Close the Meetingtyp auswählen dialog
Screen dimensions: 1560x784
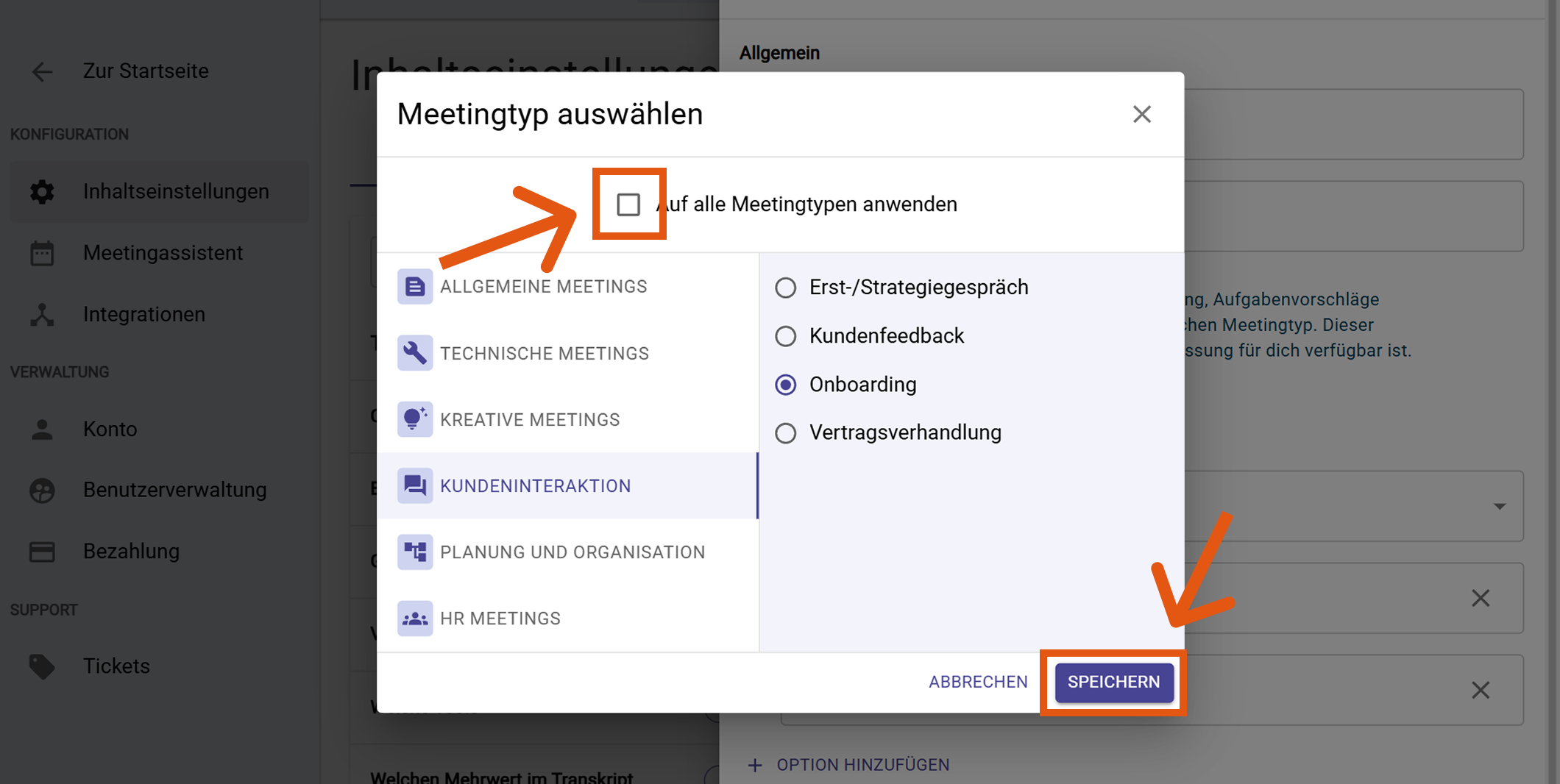click(x=1141, y=114)
